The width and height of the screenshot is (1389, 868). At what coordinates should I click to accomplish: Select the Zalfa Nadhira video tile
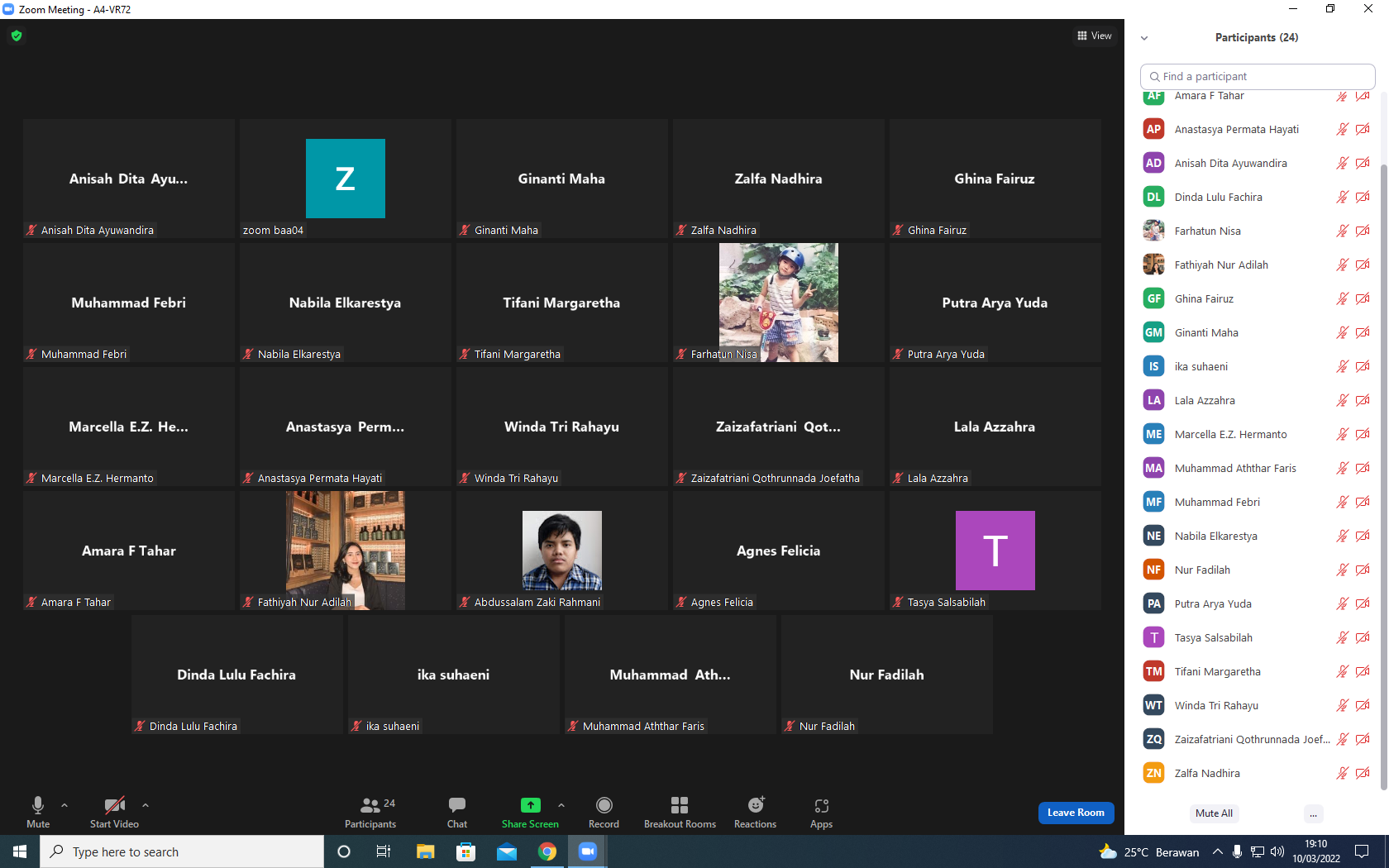779,179
